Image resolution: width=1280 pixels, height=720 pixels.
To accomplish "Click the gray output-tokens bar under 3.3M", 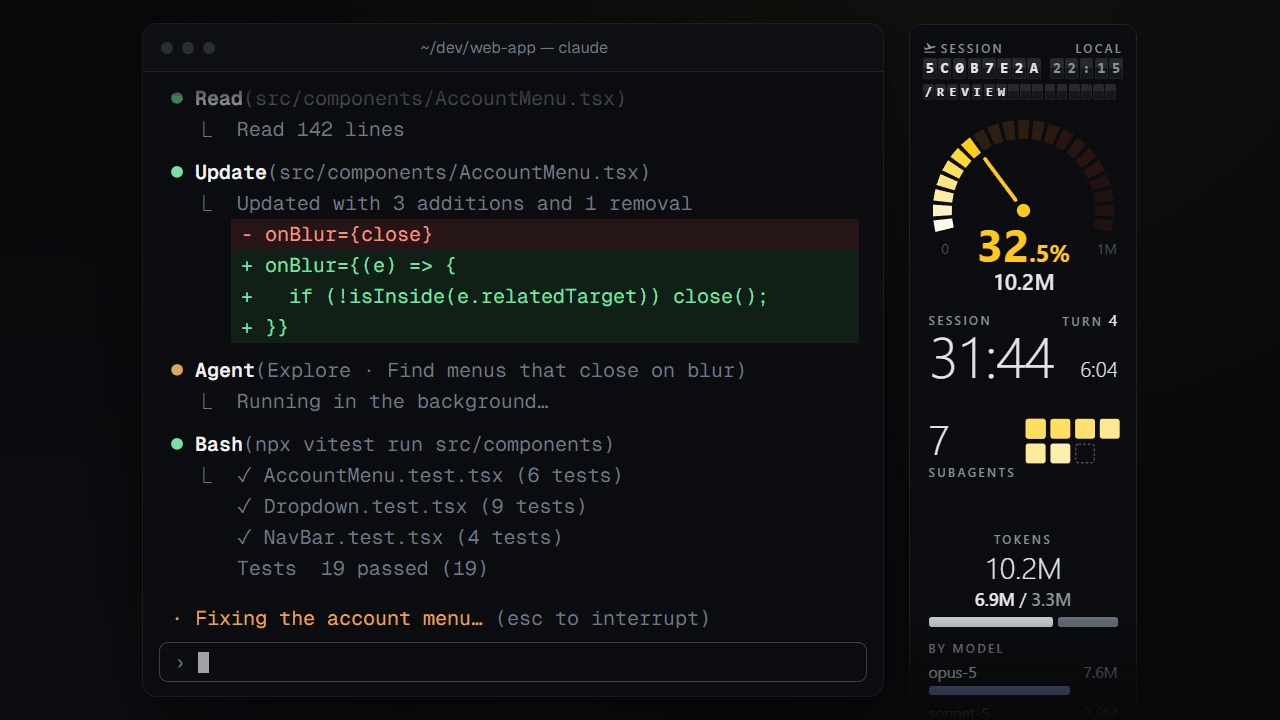I will coord(1088,622).
